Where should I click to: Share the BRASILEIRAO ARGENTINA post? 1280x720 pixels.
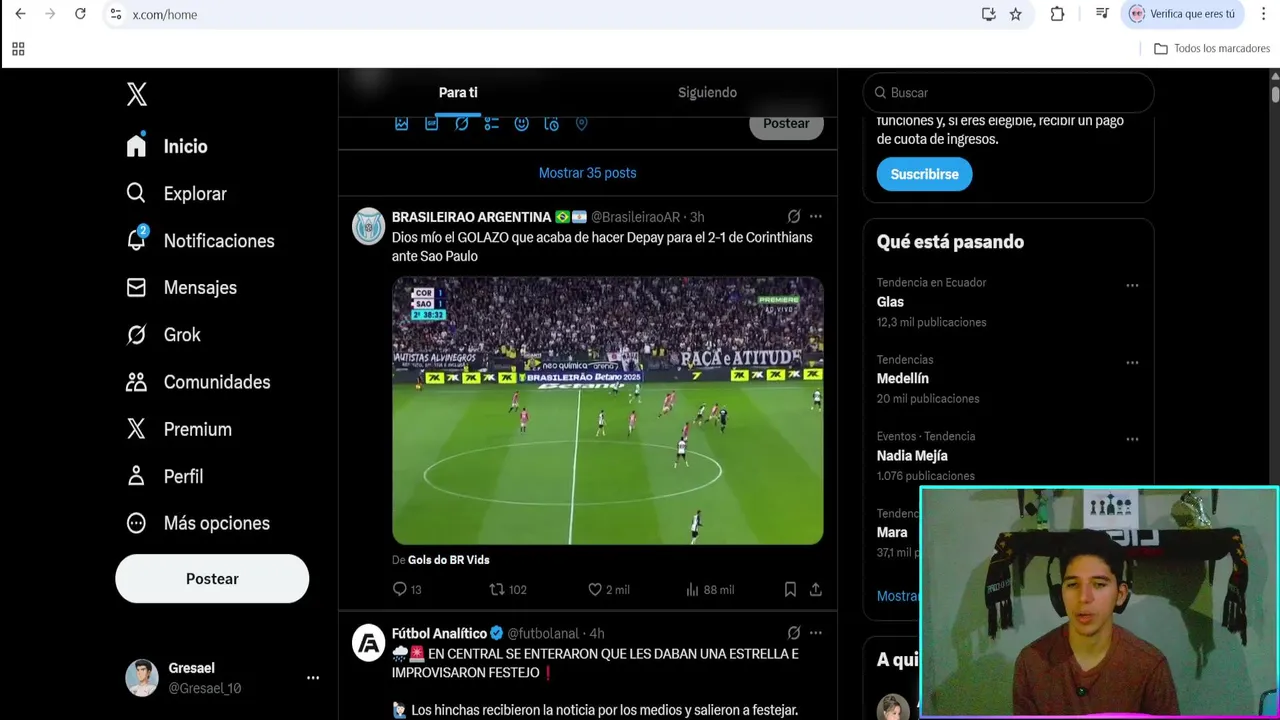(x=816, y=589)
